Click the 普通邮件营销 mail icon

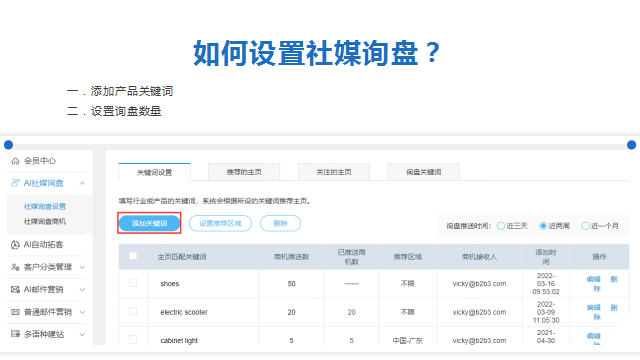pos(15,312)
